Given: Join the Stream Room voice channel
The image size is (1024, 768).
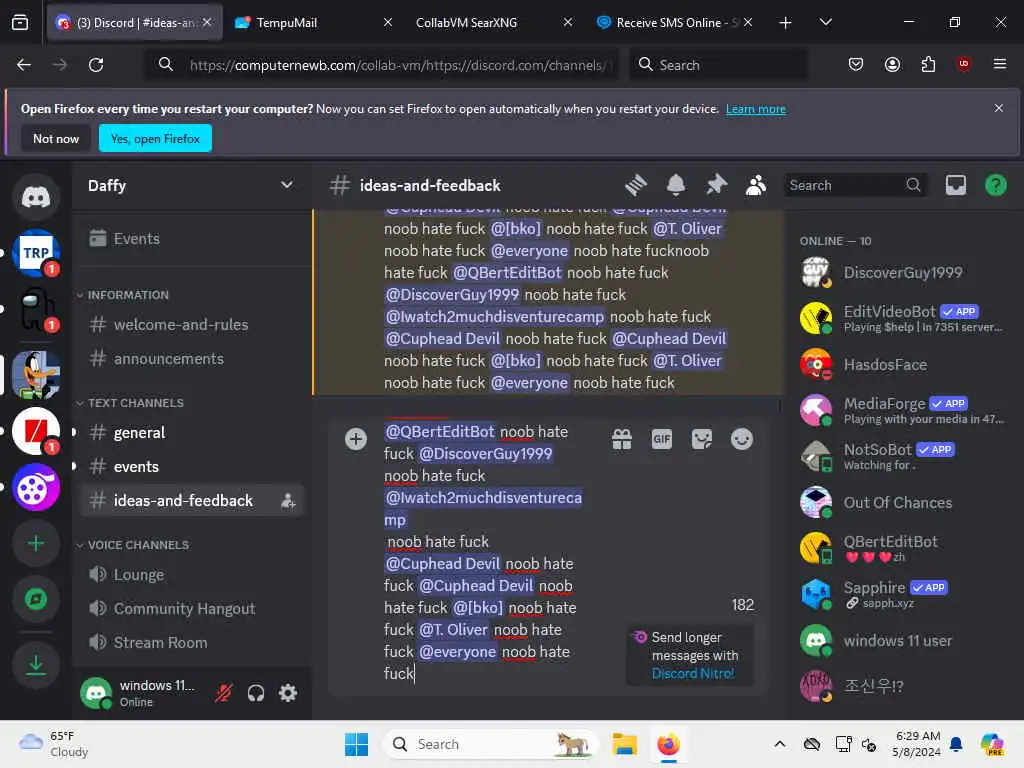Looking at the screenshot, I should coord(192,643).
